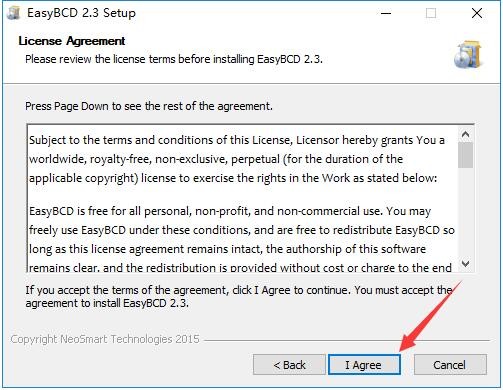Image resolution: width=503 pixels, height=390 pixels.
Task: Click the license scrollbar down arrow
Action: [x=465, y=263]
